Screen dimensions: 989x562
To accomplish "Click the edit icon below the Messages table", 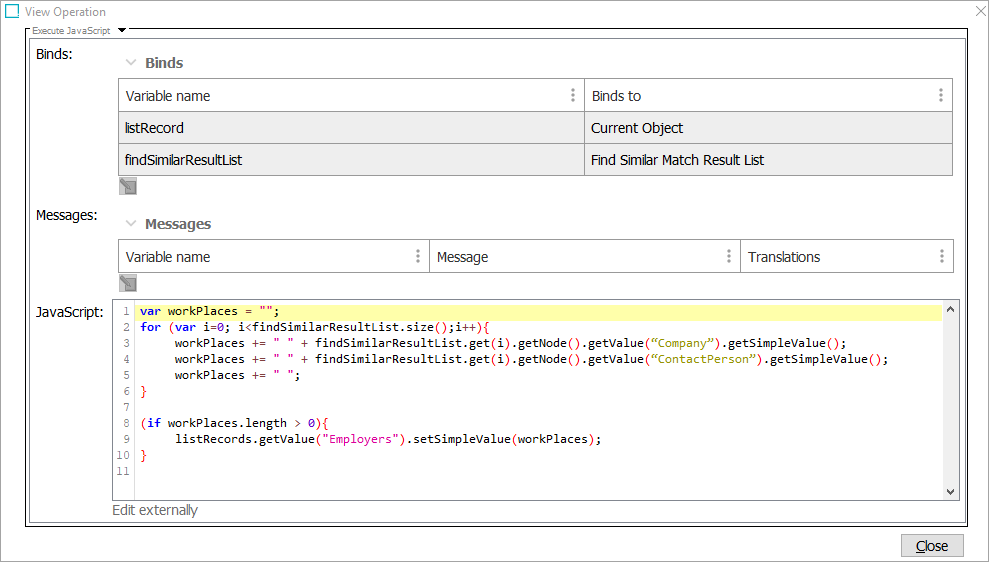I will pyautogui.click(x=128, y=283).
